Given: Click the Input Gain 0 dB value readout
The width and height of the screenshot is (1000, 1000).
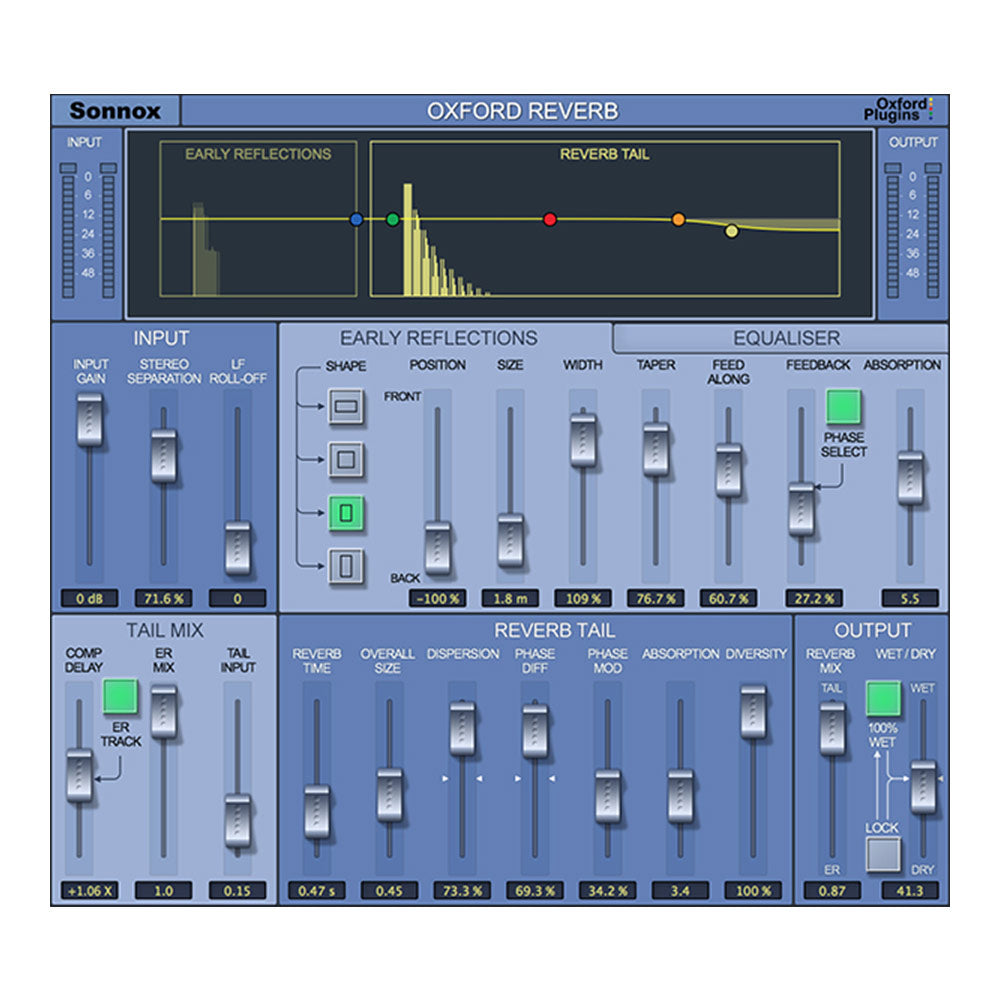Looking at the screenshot, I should tap(90, 598).
